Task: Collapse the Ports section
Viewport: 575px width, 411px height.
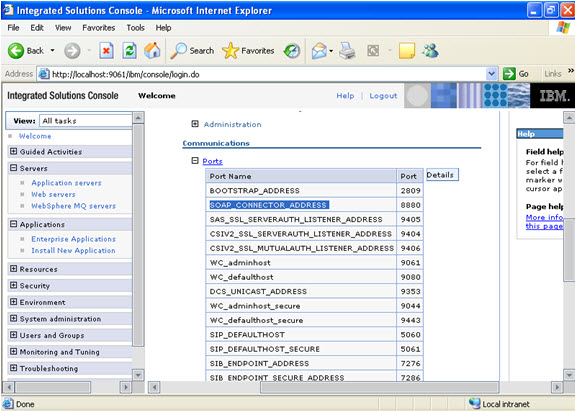Action: (195, 161)
